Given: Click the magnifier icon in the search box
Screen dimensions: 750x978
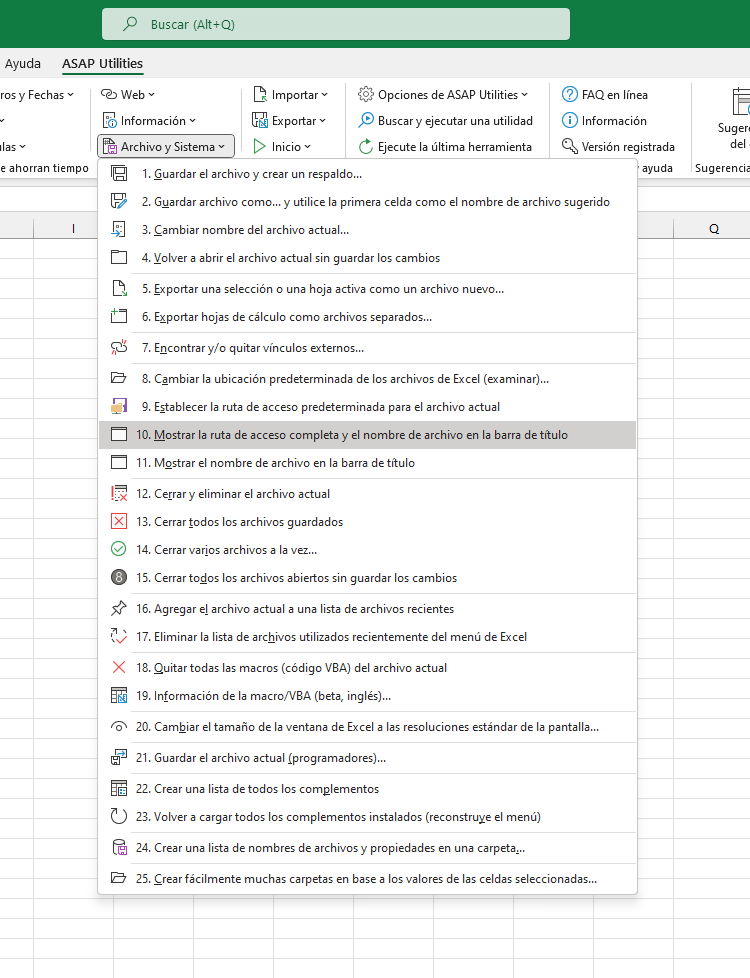Looking at the screenshot, I should tap(130, 24).
